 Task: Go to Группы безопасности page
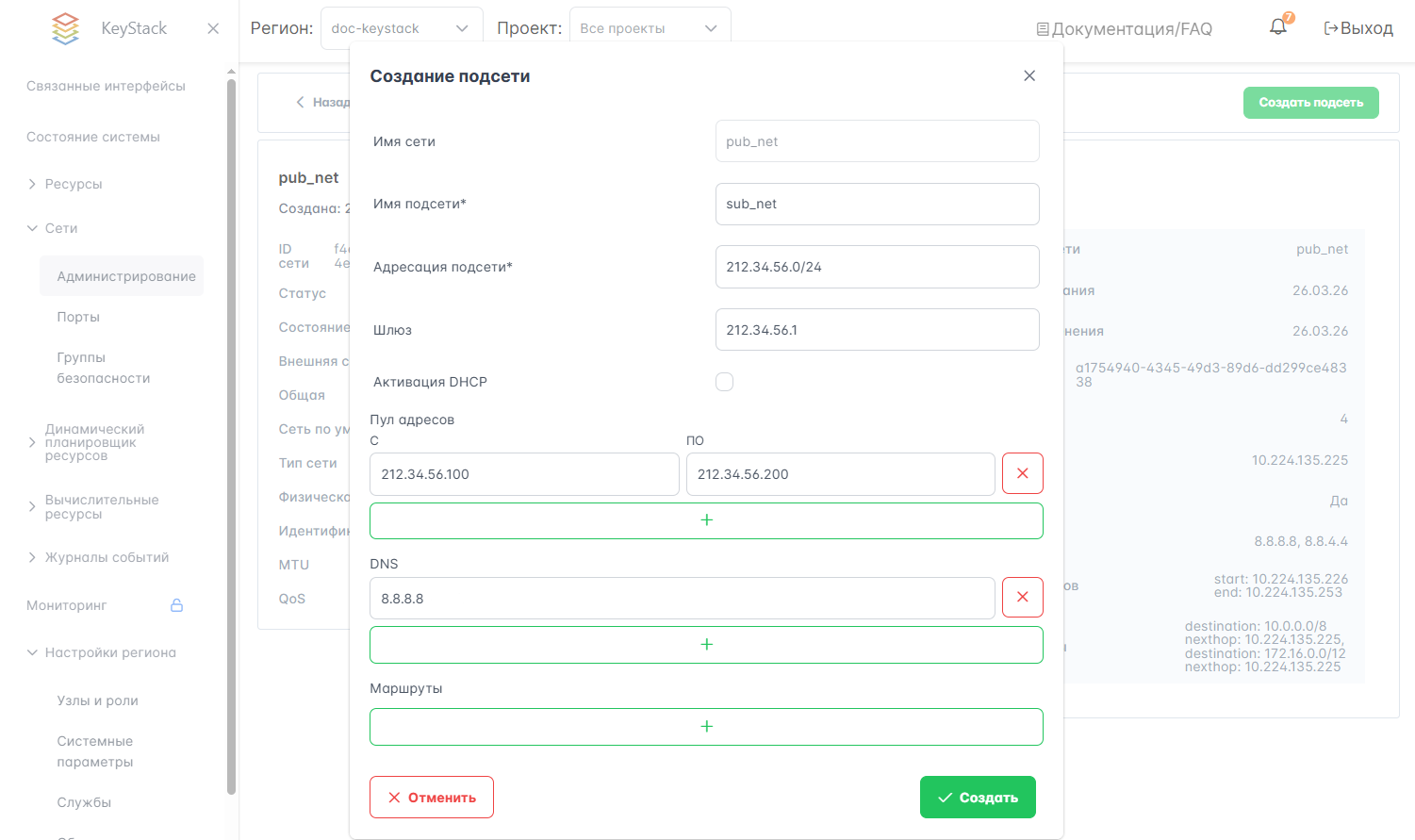(x=103, y=368)
